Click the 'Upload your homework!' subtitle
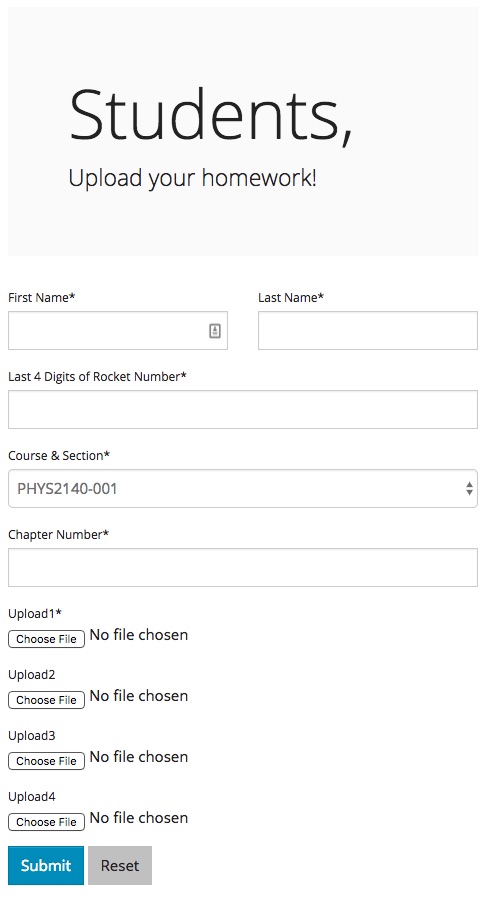This screenshot has height=899, width=485. [192, 178]
